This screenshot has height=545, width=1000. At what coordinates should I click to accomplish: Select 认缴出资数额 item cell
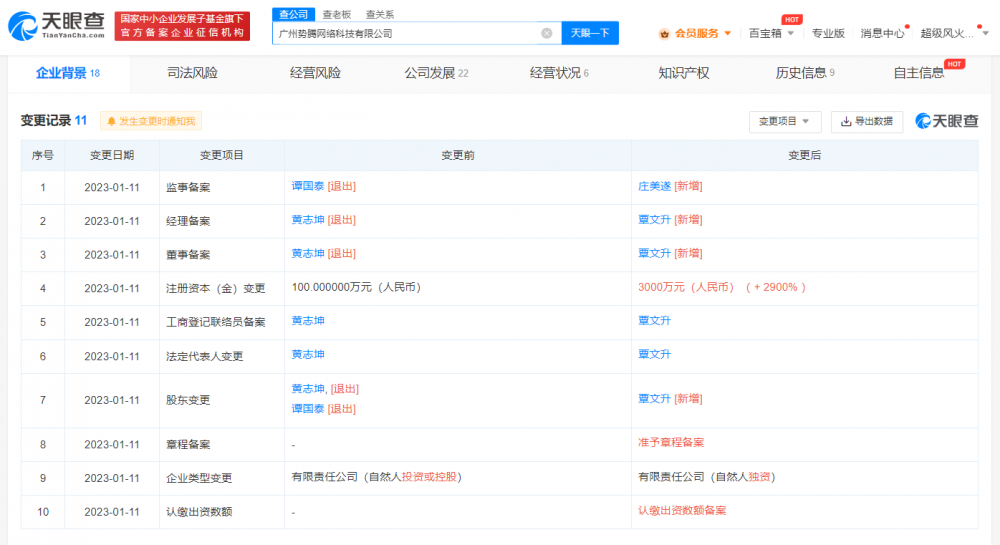[199, 512]
